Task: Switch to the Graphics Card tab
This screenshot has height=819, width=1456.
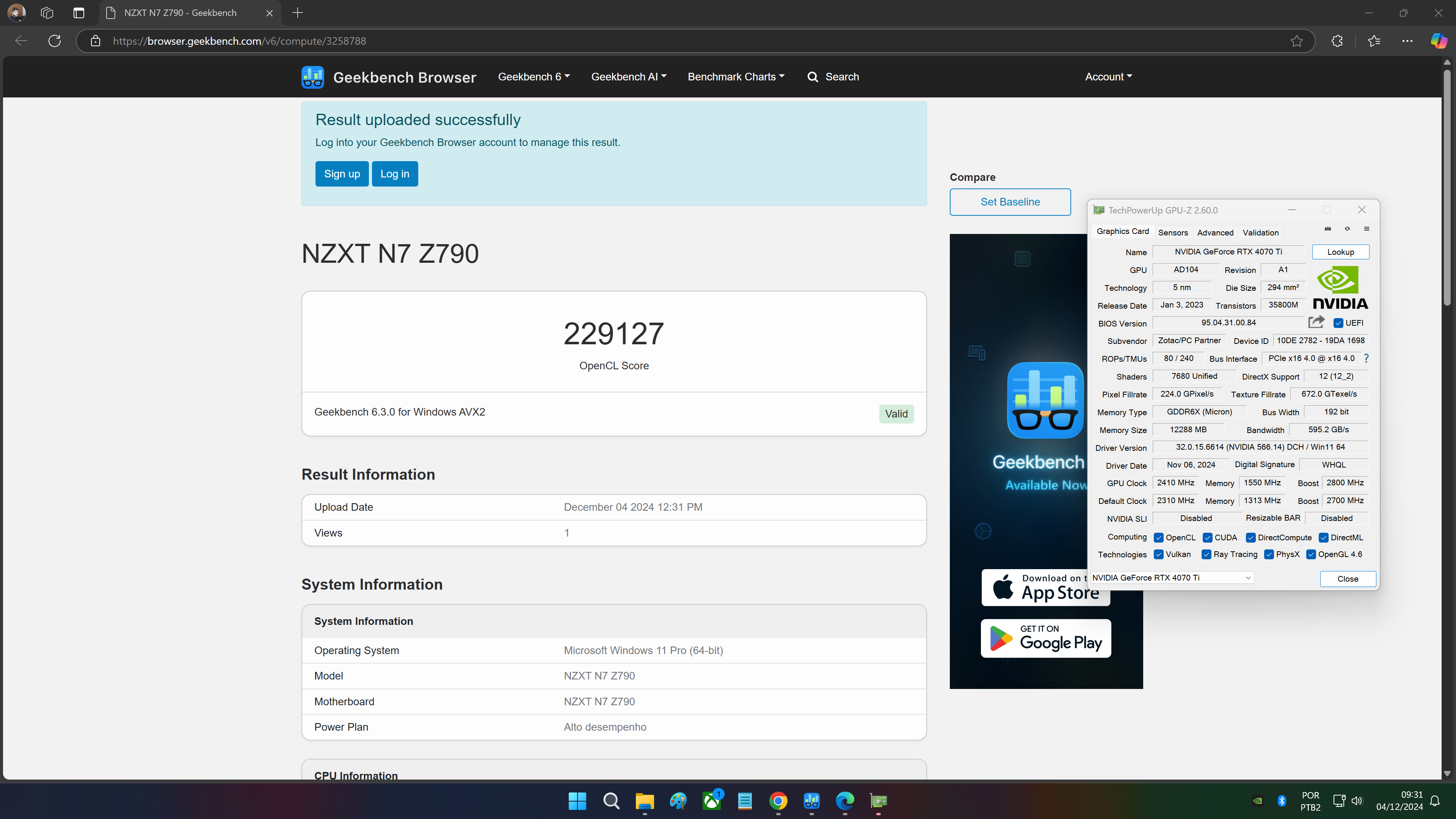Action: (x=1122, y=231)
